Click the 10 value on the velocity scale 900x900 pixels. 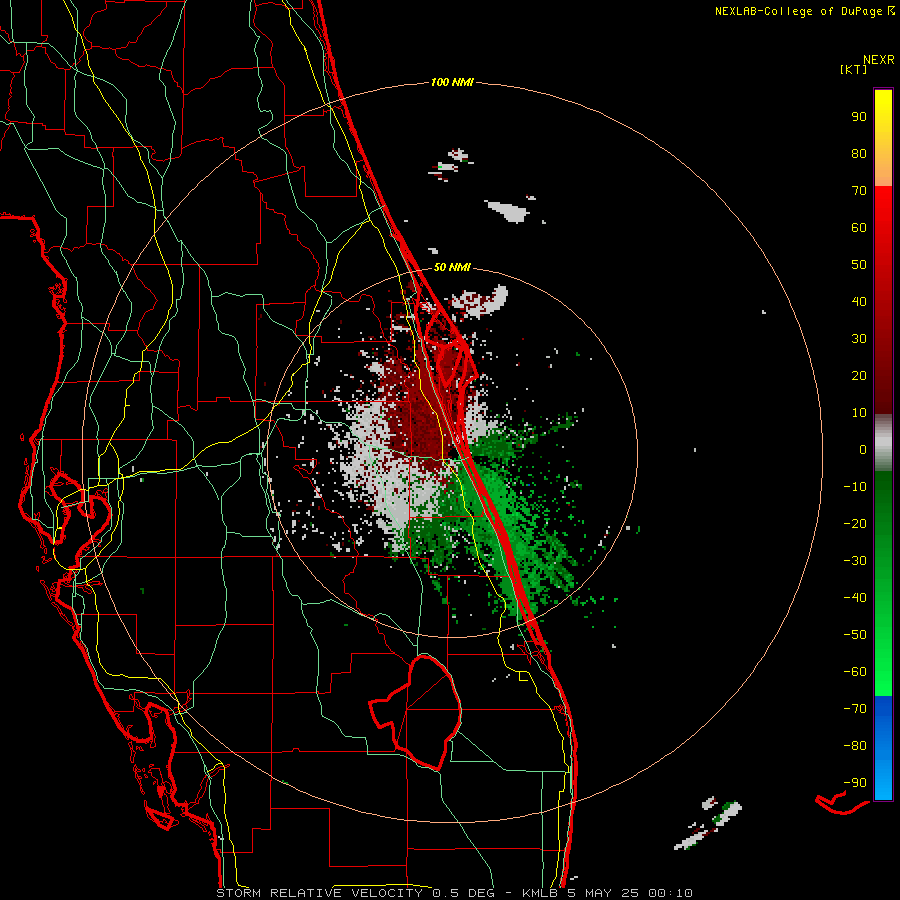[859, 413]
